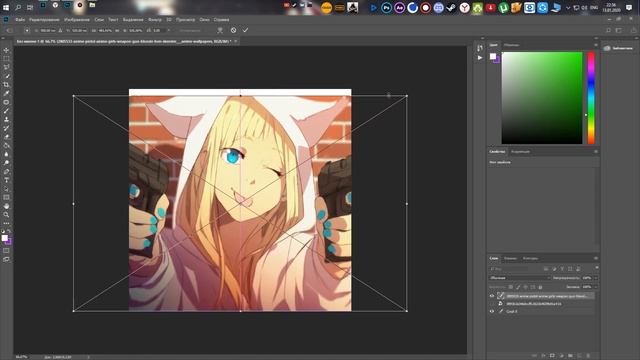This screenshot has height=360, width=640.
Task: Click the Libraries panel button
Action: 619,48
